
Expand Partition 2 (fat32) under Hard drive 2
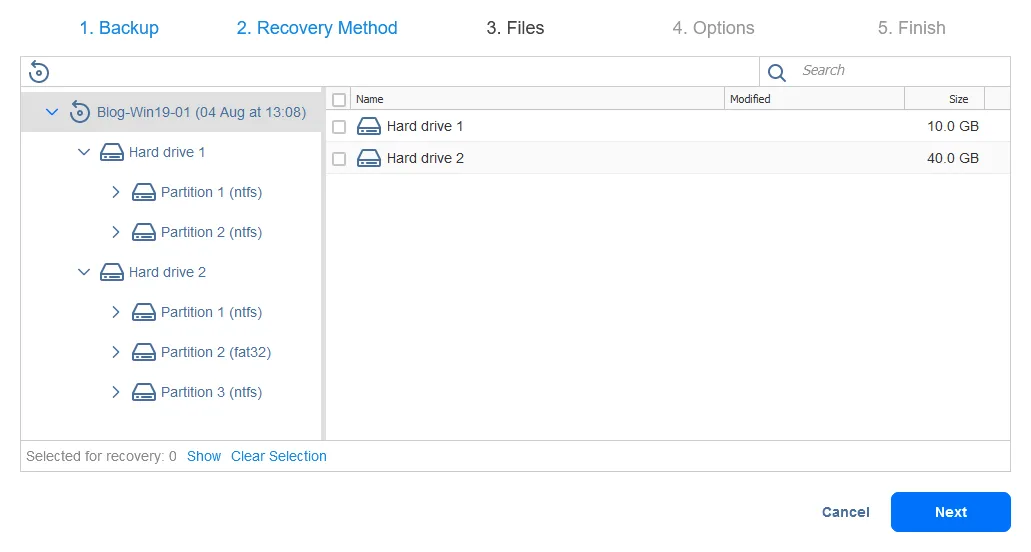click(116, 352)
